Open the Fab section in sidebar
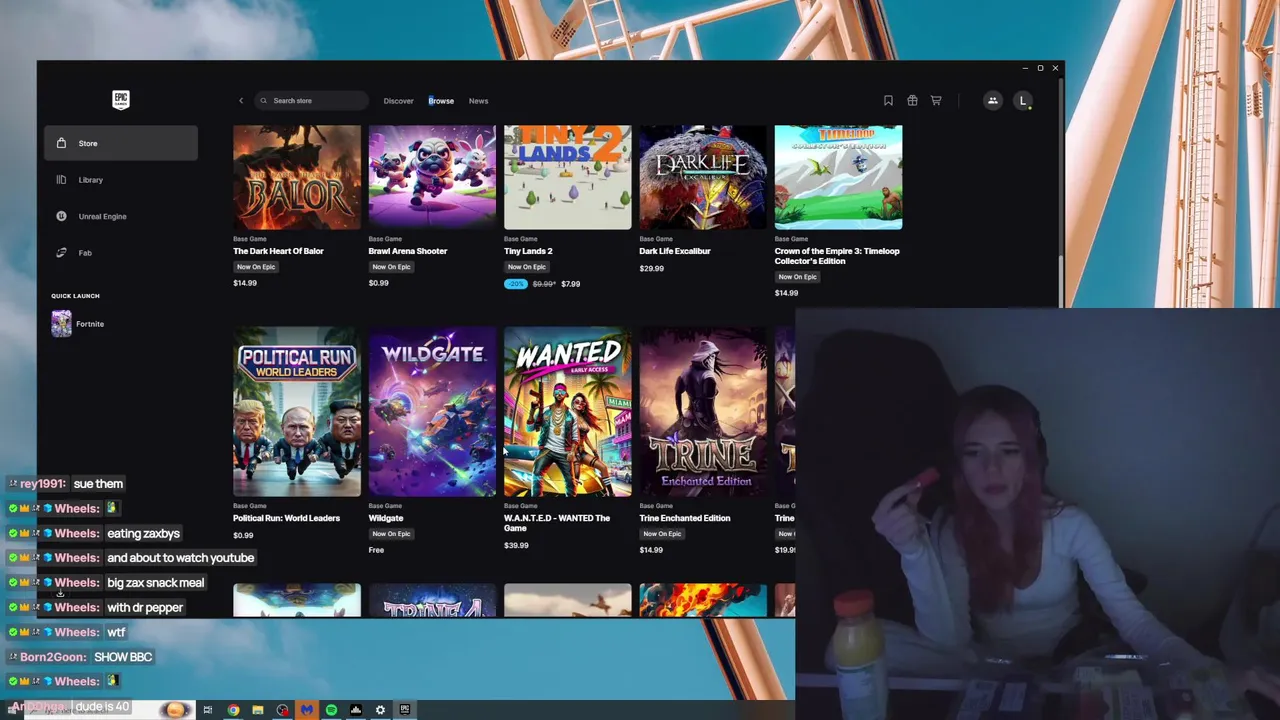The image size is (1280, 720). point(121,253)
